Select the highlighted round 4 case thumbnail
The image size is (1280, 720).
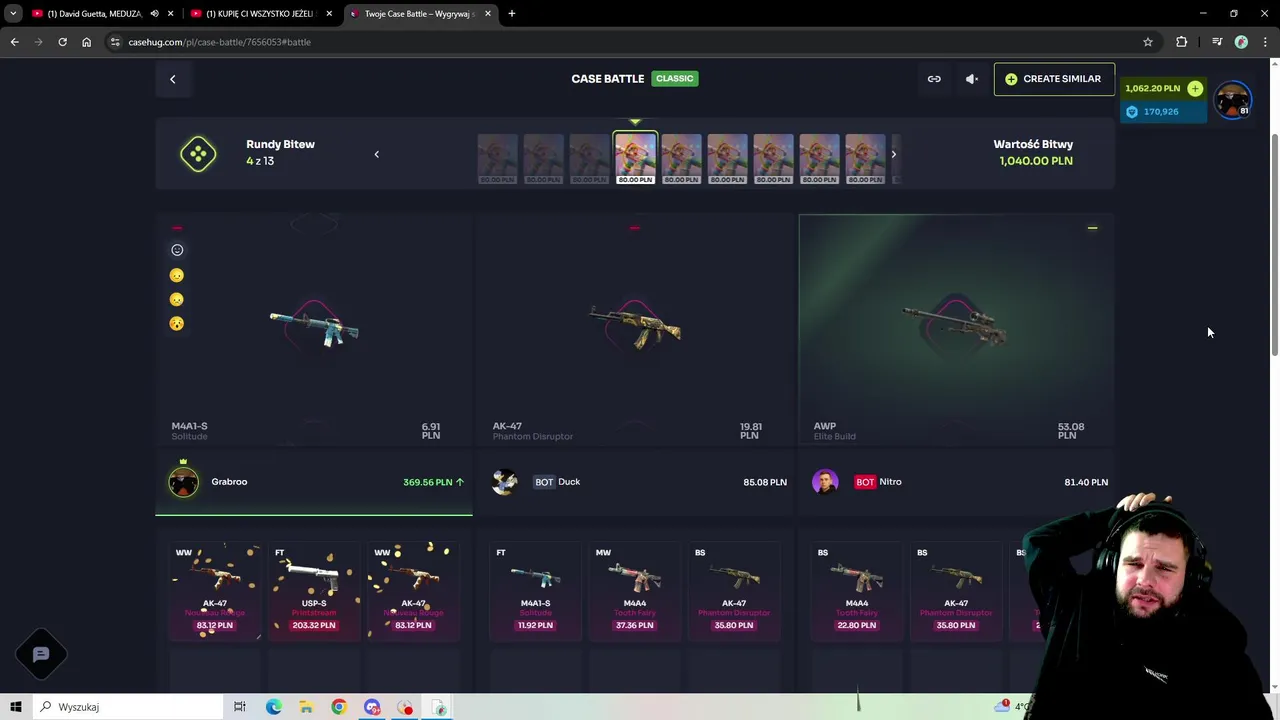(636, 158)
